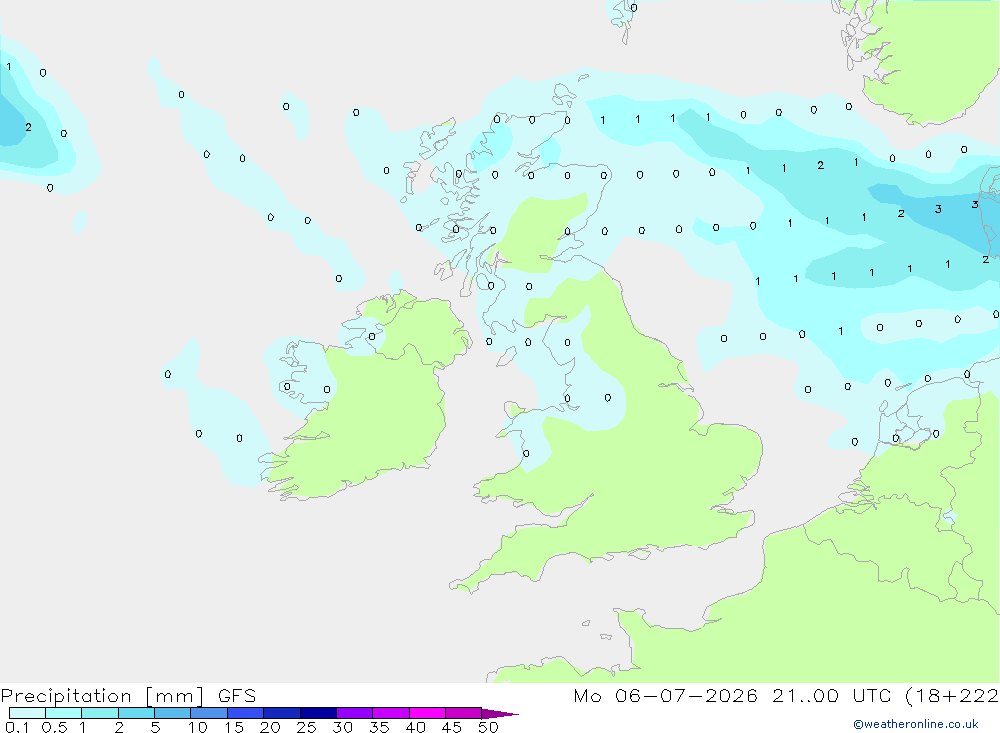Pick the 25–30 mm navy legend swatch
1000x733 pixels.
pos(318,713)
